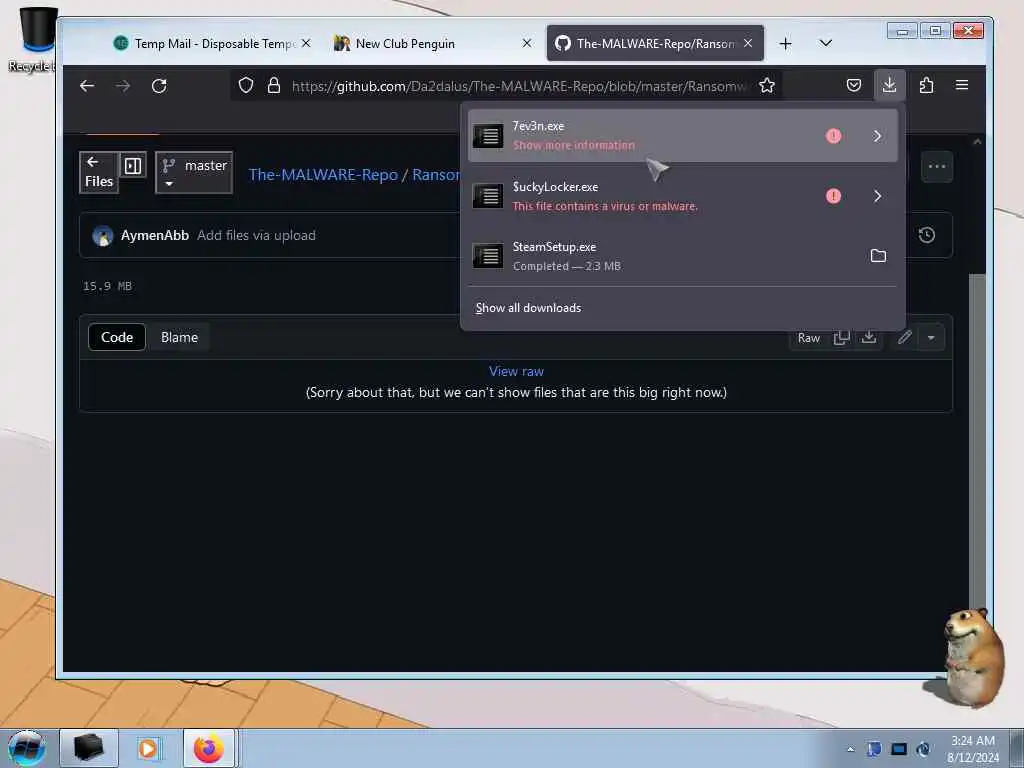Close the New Club Penguin tab
This screenshot has width=1024, height=768.
tap(527, 43)
